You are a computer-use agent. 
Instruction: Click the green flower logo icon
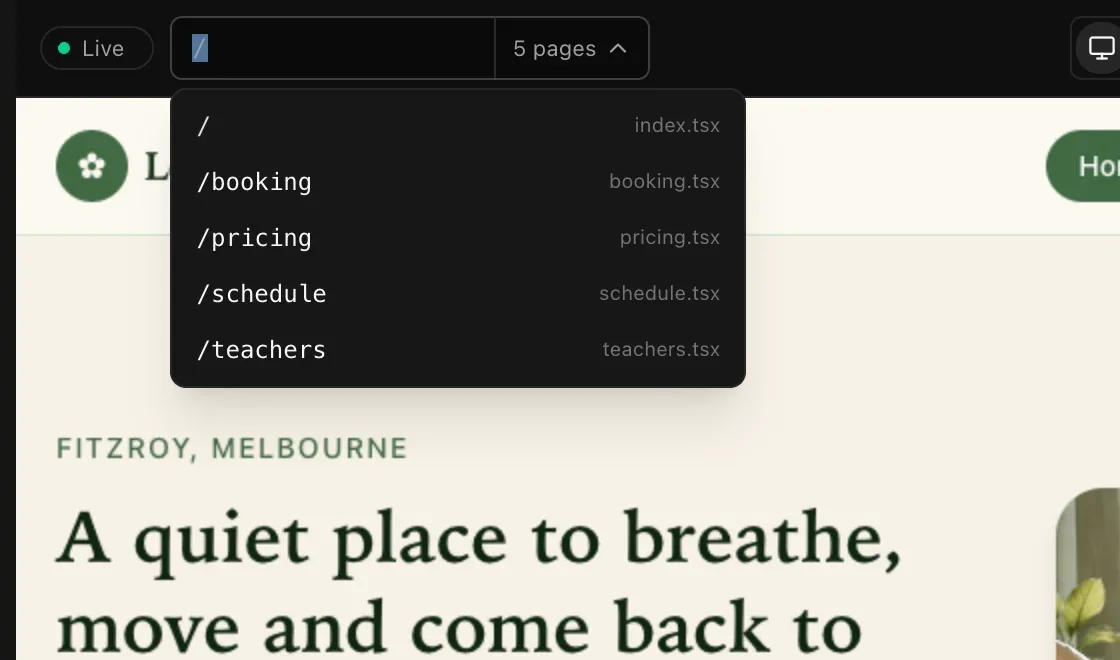(92, 166)
